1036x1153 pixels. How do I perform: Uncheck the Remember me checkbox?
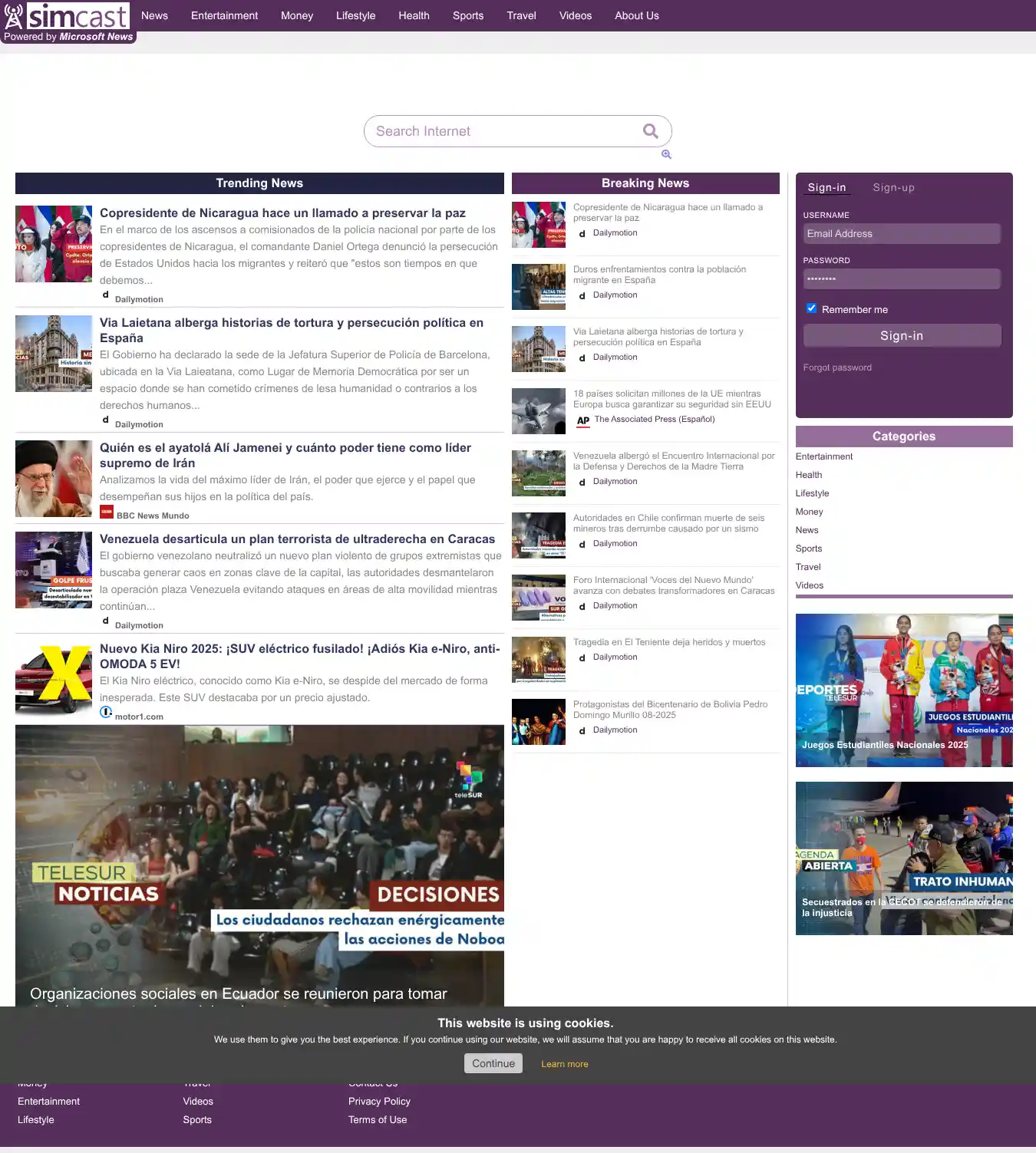(x=811, y=308)
